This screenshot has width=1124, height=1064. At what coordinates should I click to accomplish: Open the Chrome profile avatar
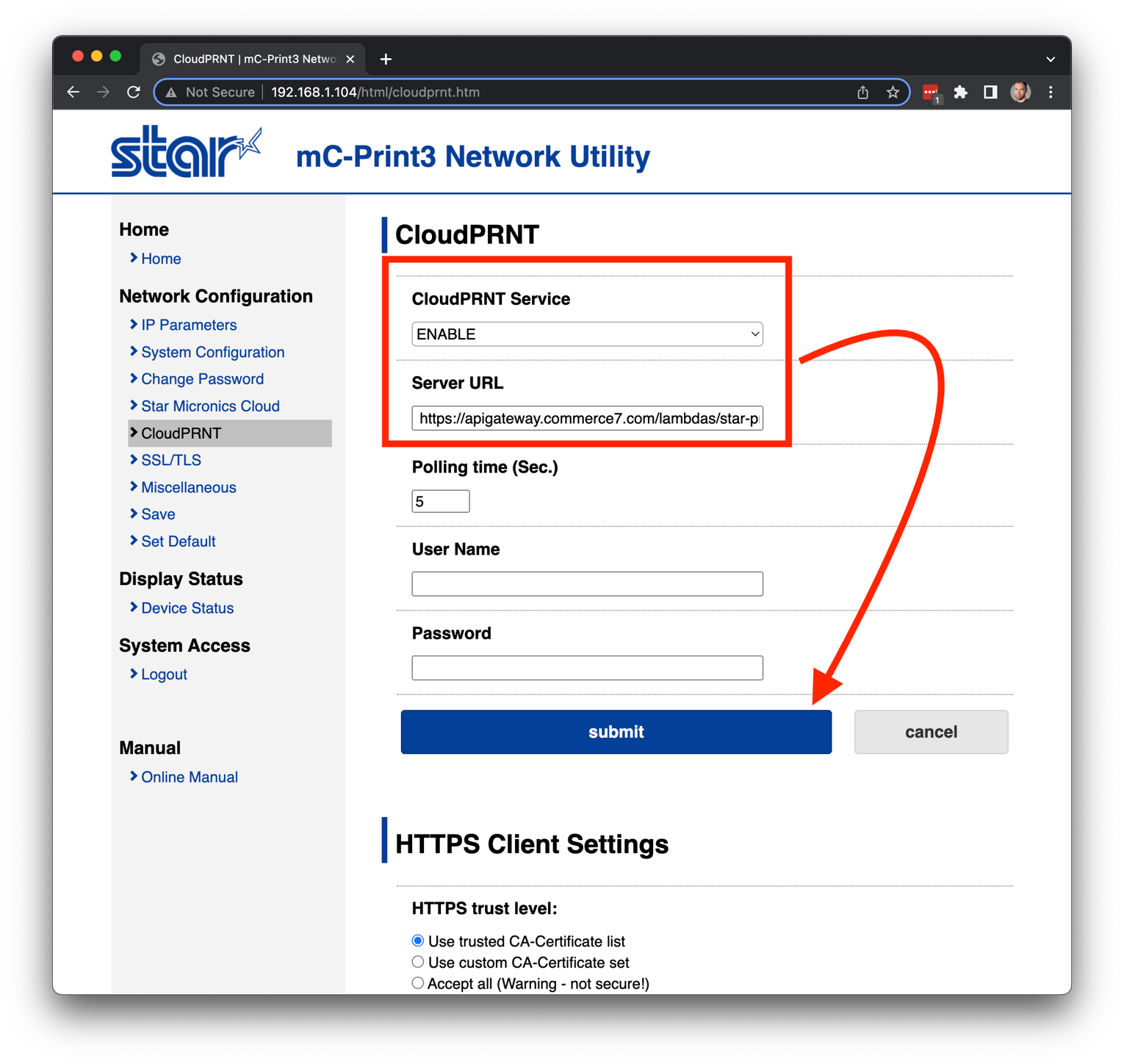pyautogui.click(x=1020, y=92)
